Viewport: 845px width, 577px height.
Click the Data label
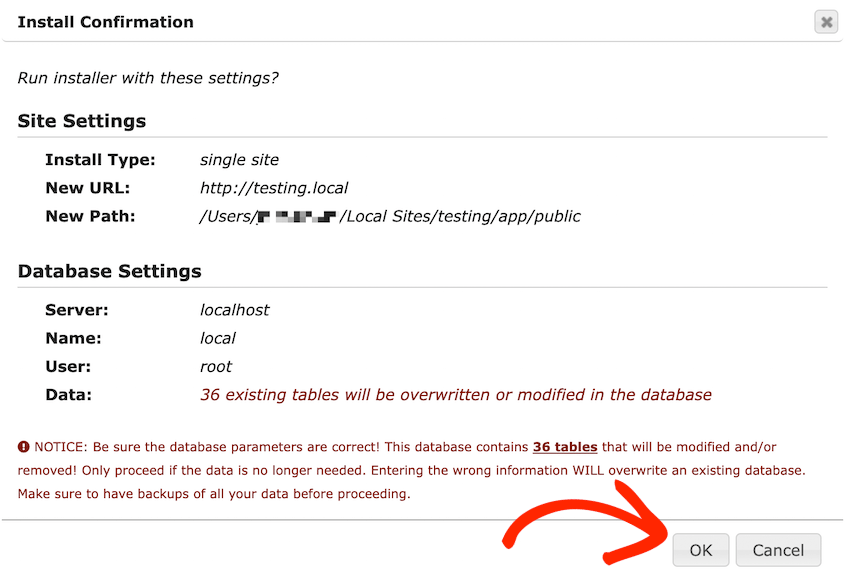pos(68,395)
